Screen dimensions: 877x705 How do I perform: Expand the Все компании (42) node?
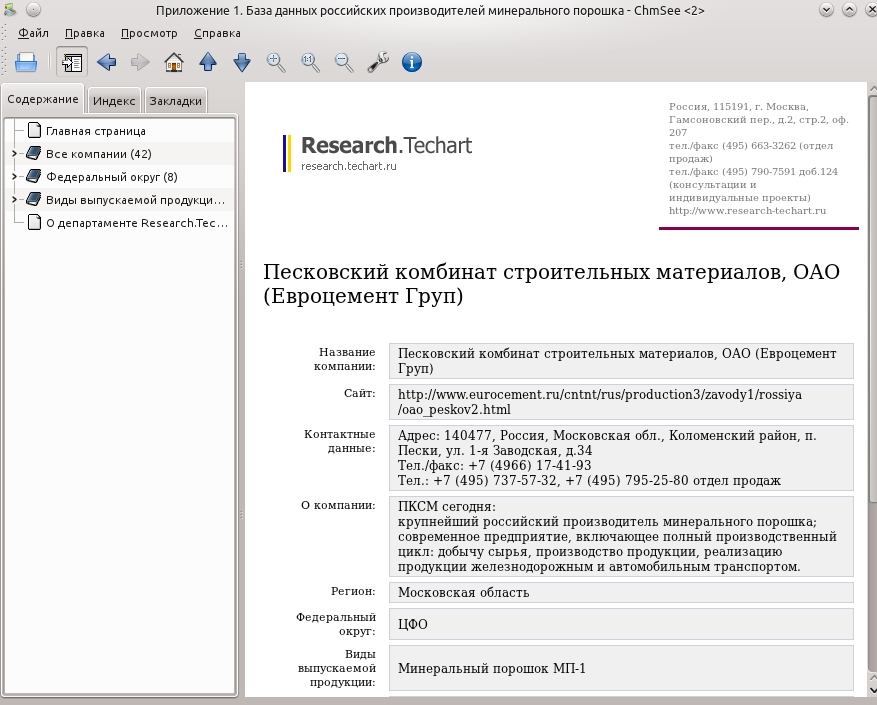click(15, 153)
